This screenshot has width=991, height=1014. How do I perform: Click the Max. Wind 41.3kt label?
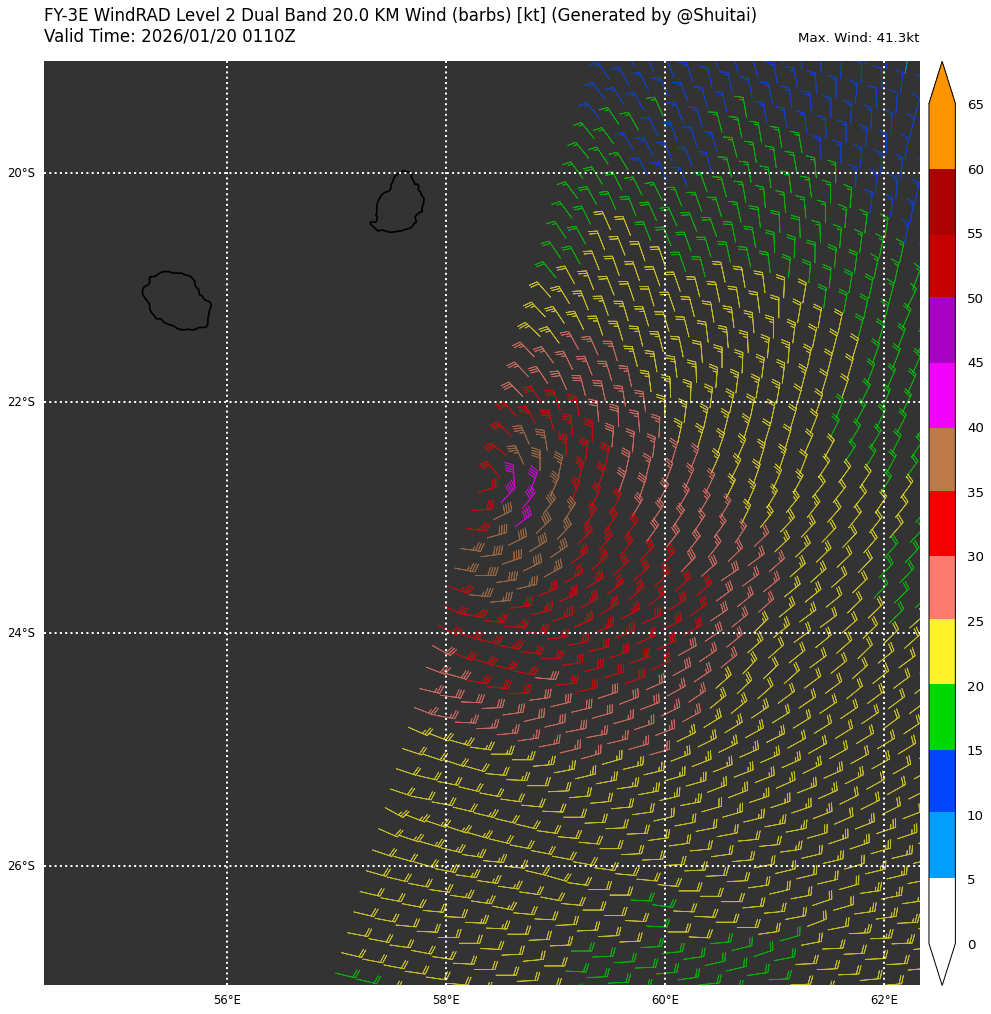point(857,38)
